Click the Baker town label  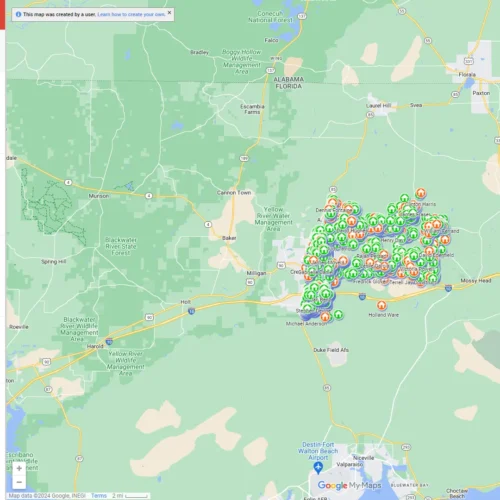coord(229,238)
